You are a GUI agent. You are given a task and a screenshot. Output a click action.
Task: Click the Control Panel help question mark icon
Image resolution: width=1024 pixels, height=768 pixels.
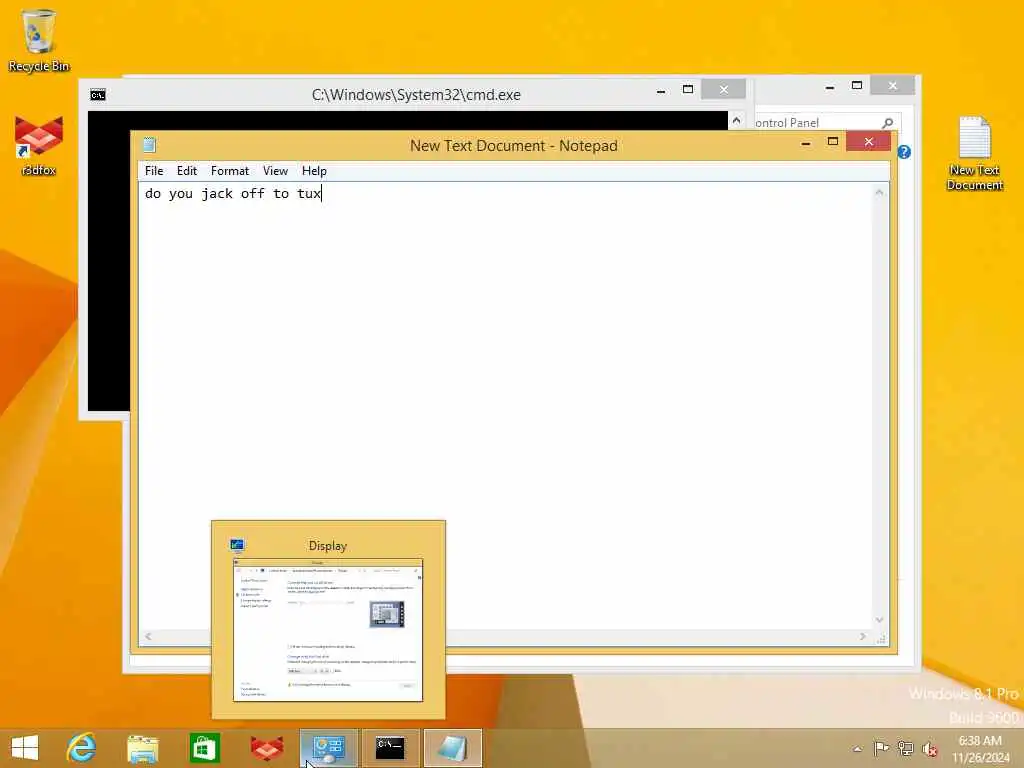pyautogui.click(x=904, y=152)
